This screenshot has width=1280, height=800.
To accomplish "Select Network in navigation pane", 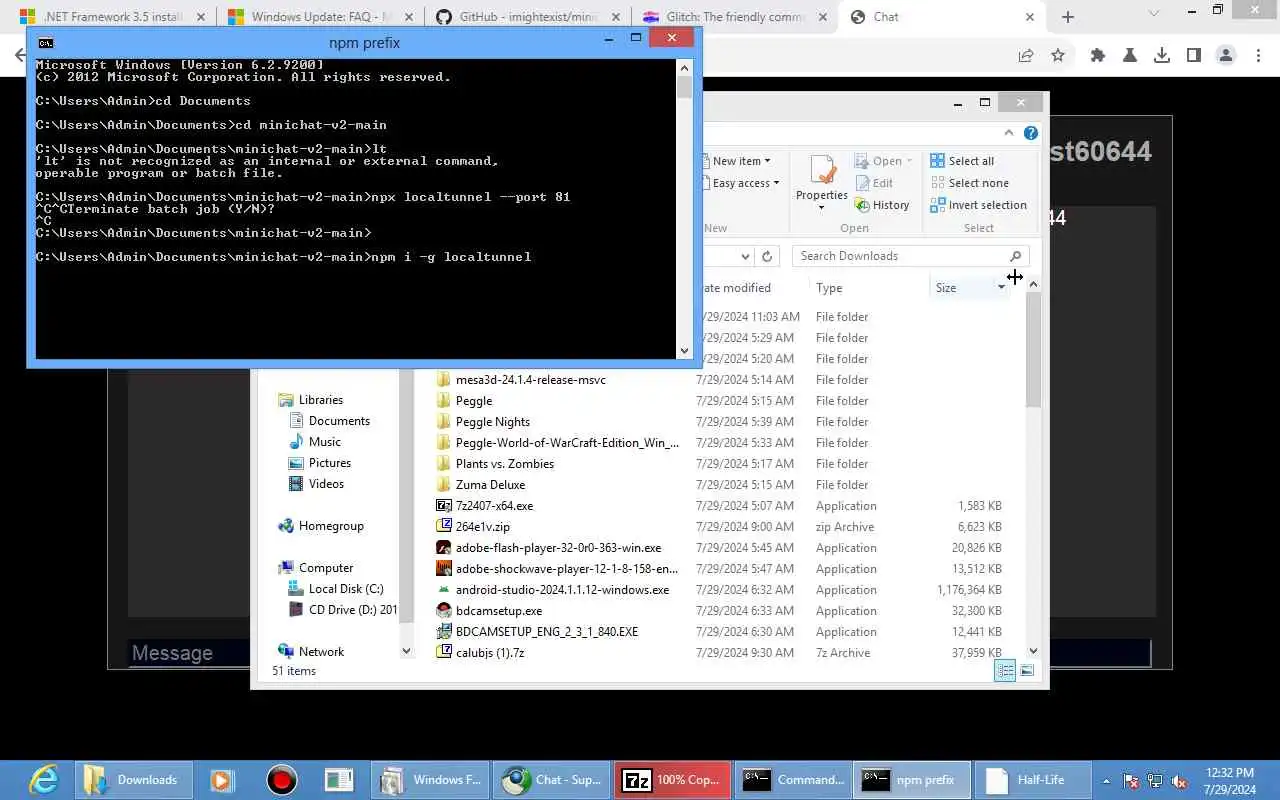I will (311, 652).
